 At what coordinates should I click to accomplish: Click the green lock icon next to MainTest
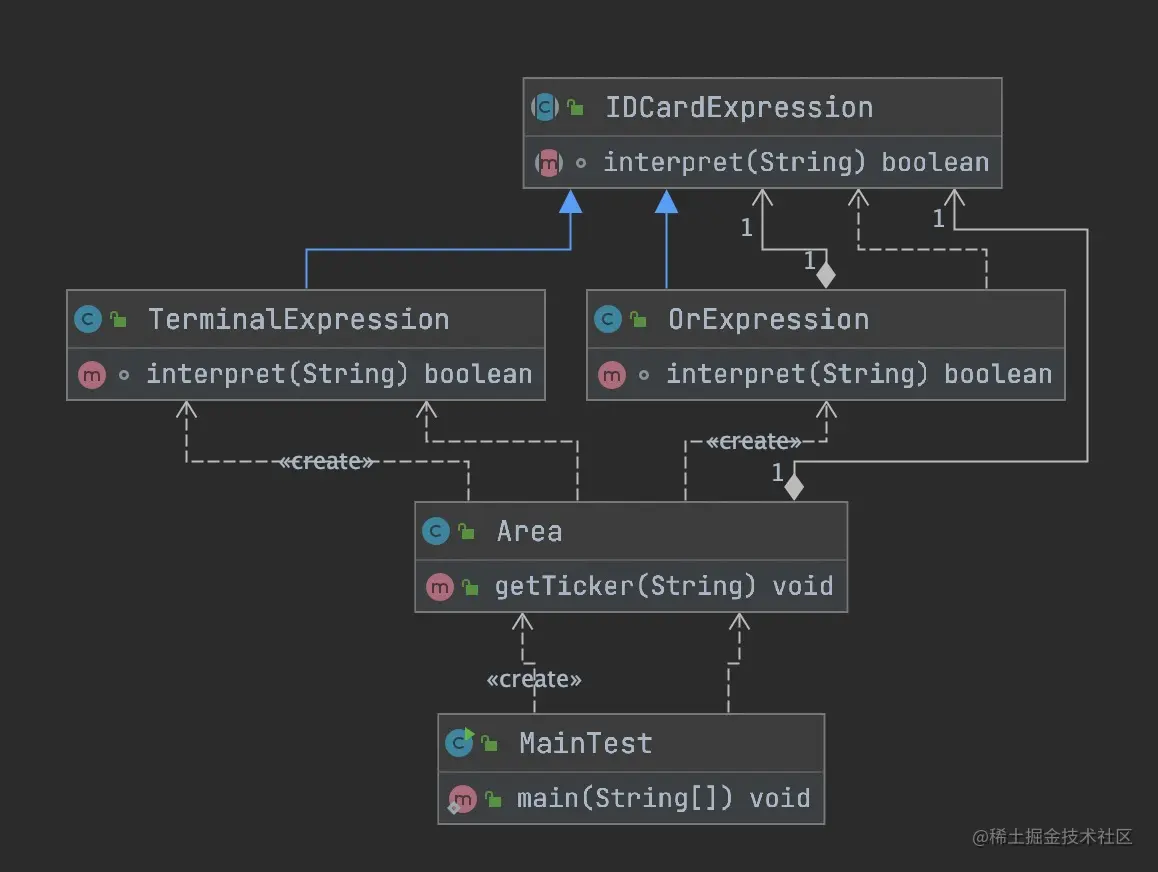[x=490, y=744]
